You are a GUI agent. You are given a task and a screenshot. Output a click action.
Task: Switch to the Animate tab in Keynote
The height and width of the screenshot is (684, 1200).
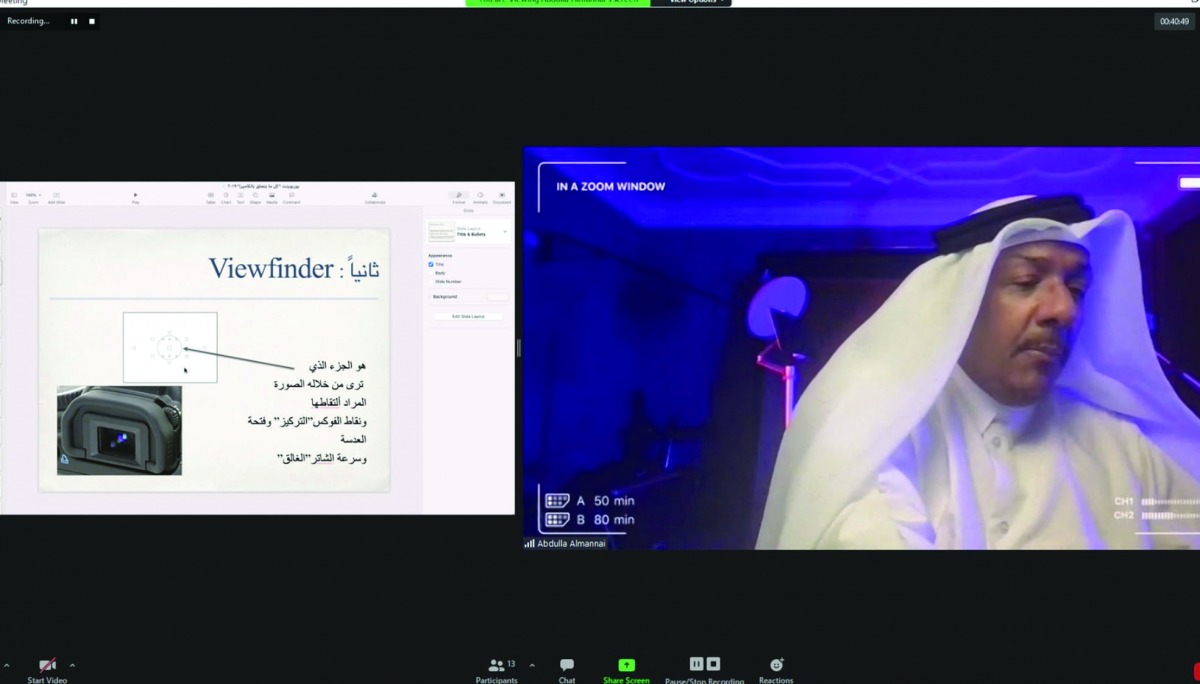(480, 196)
